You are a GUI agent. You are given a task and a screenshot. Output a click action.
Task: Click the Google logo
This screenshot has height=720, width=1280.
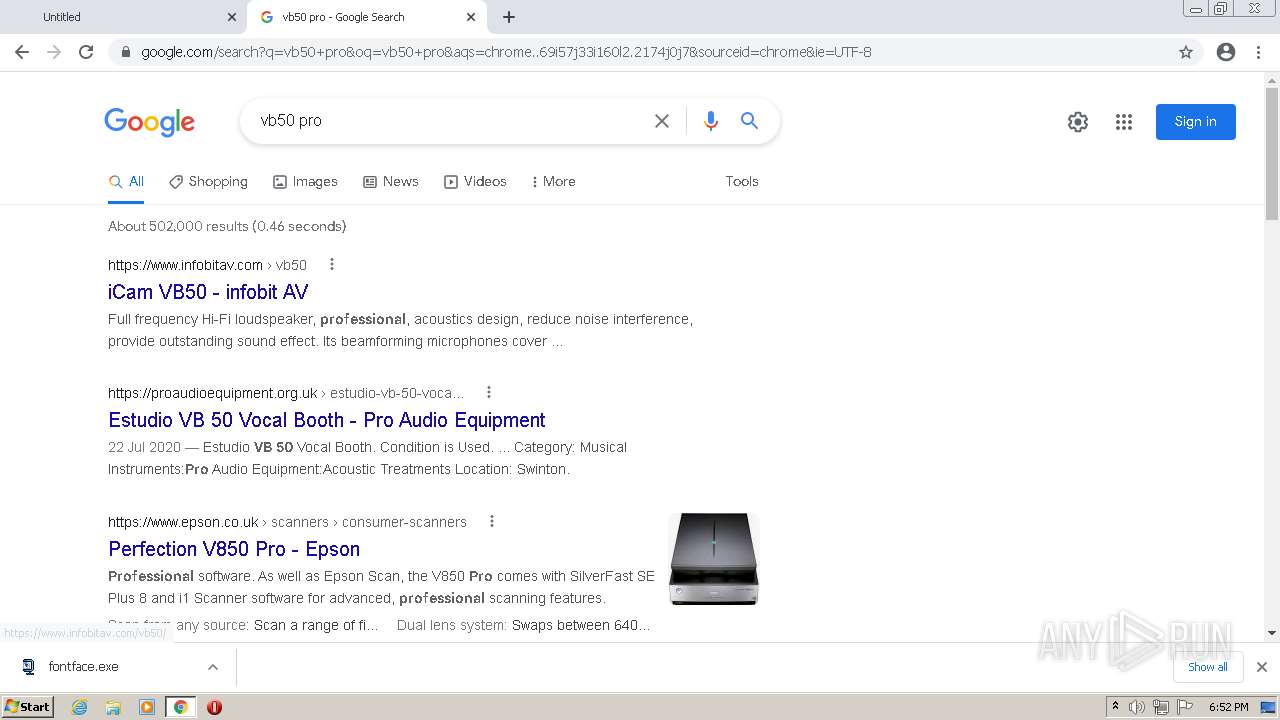tap(149, 122)
